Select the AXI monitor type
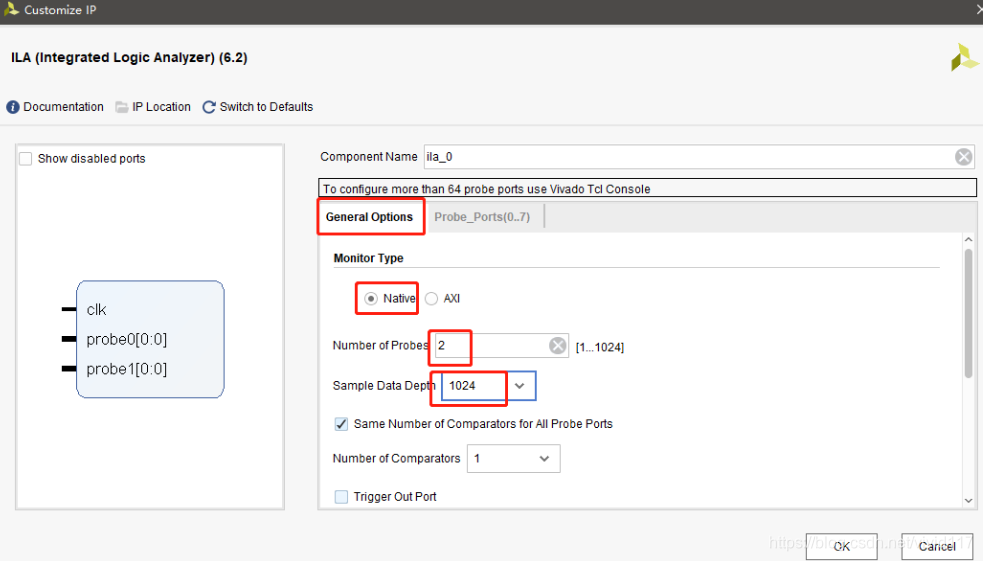The height and width of the screenshot is (561, 983). [431, 298]
